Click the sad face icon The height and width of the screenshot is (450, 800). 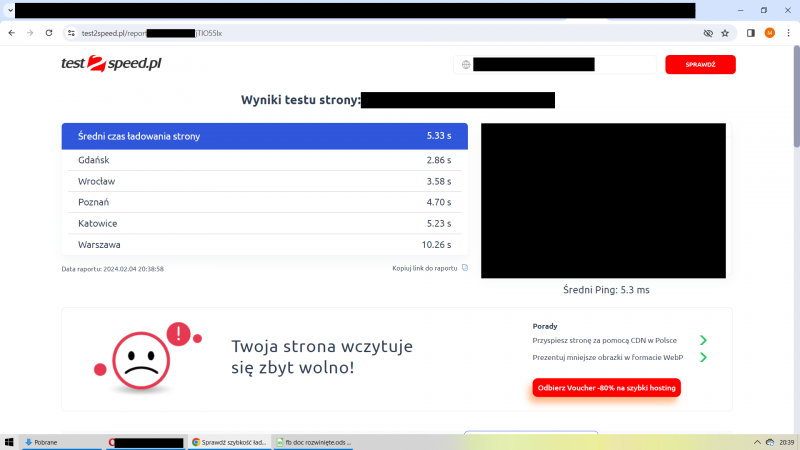pos(141,360)
